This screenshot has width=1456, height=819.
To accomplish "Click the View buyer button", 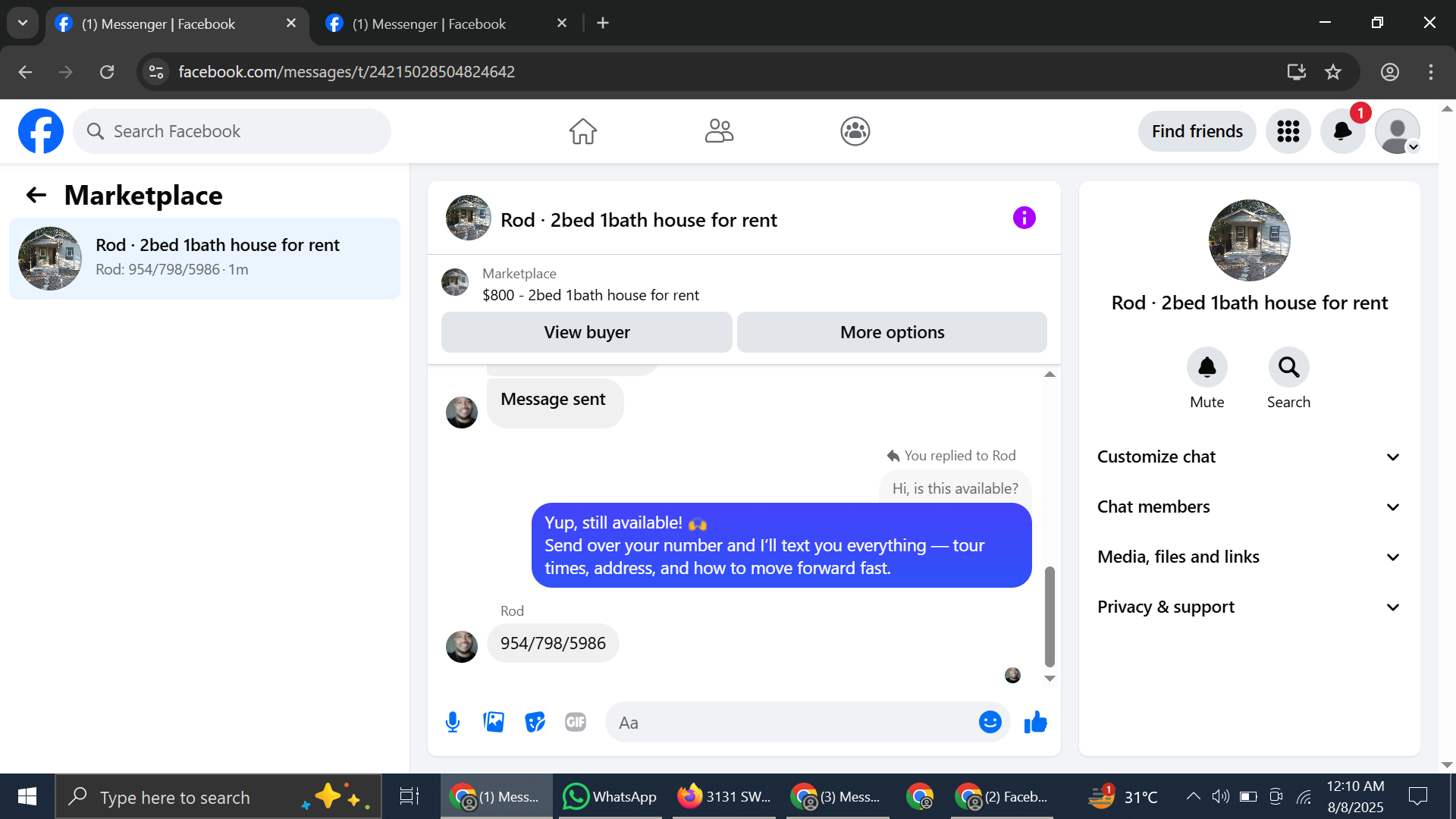I will click(586, 332).
